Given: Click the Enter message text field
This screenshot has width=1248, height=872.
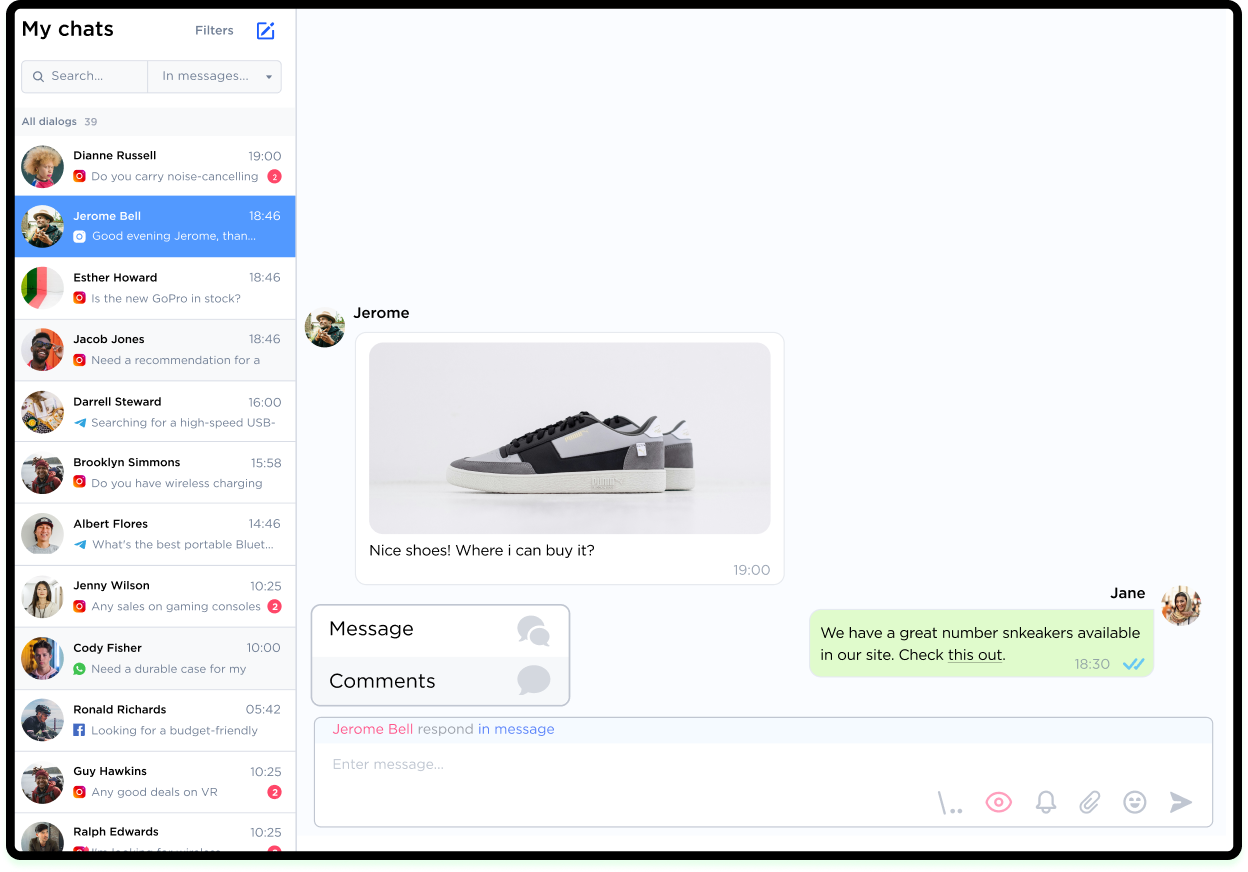Looking at the screenshot, I should pyautogui.click(x=620, y=765).
